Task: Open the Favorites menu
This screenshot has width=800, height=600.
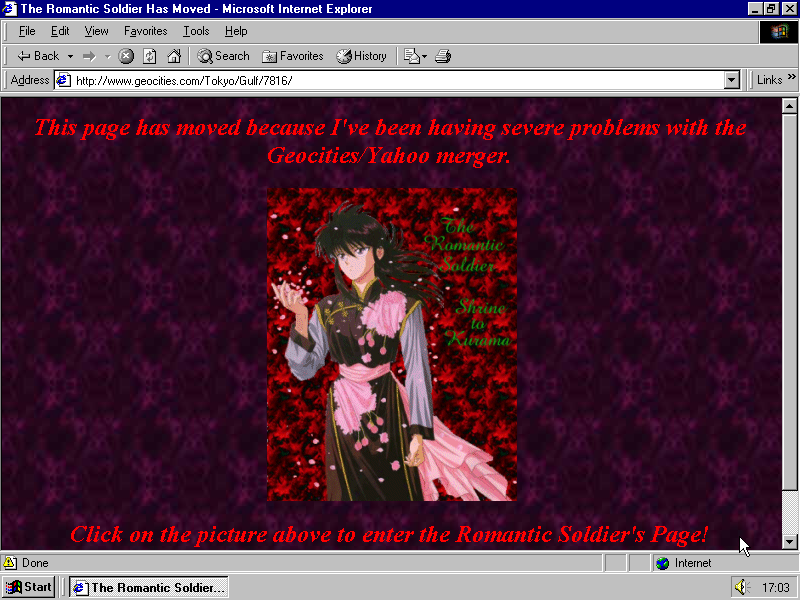Action: coord(145,31)
